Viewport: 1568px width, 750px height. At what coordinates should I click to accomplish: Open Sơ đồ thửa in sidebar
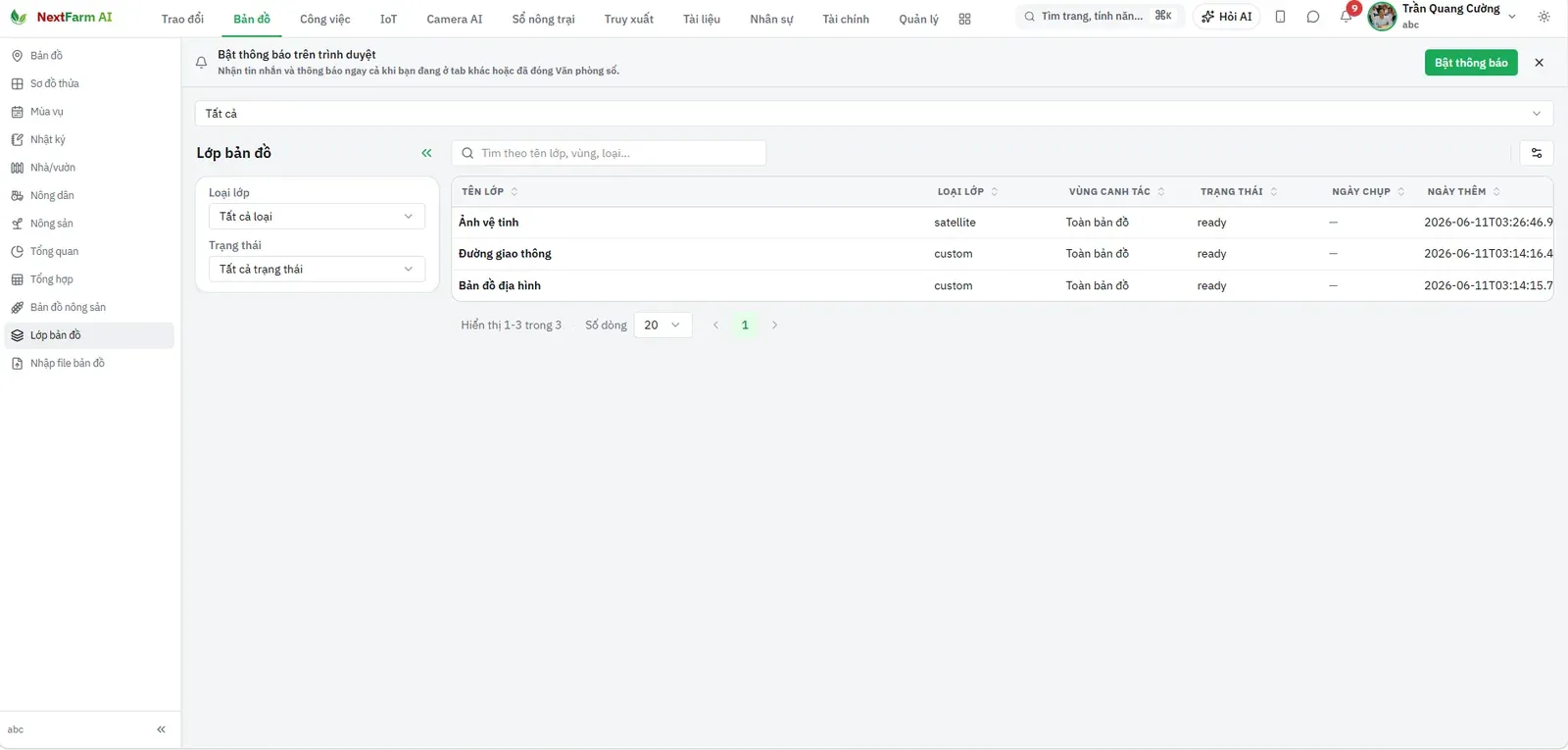[x=89, y=84]
